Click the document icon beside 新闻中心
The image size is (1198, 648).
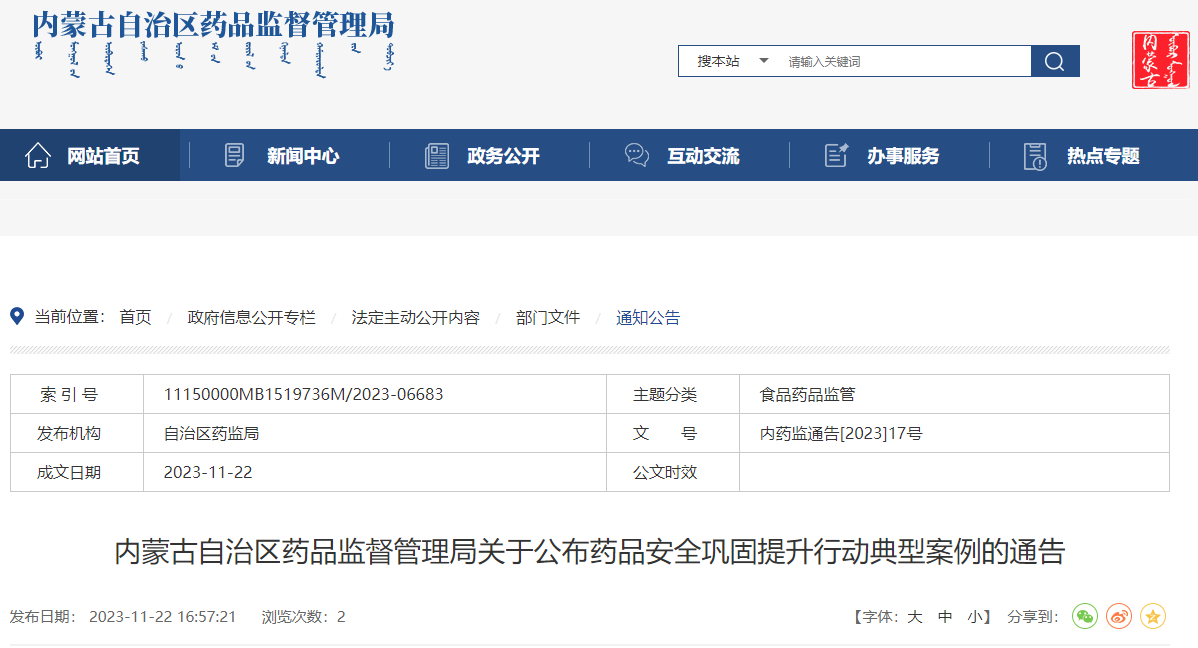coord(235,156)
